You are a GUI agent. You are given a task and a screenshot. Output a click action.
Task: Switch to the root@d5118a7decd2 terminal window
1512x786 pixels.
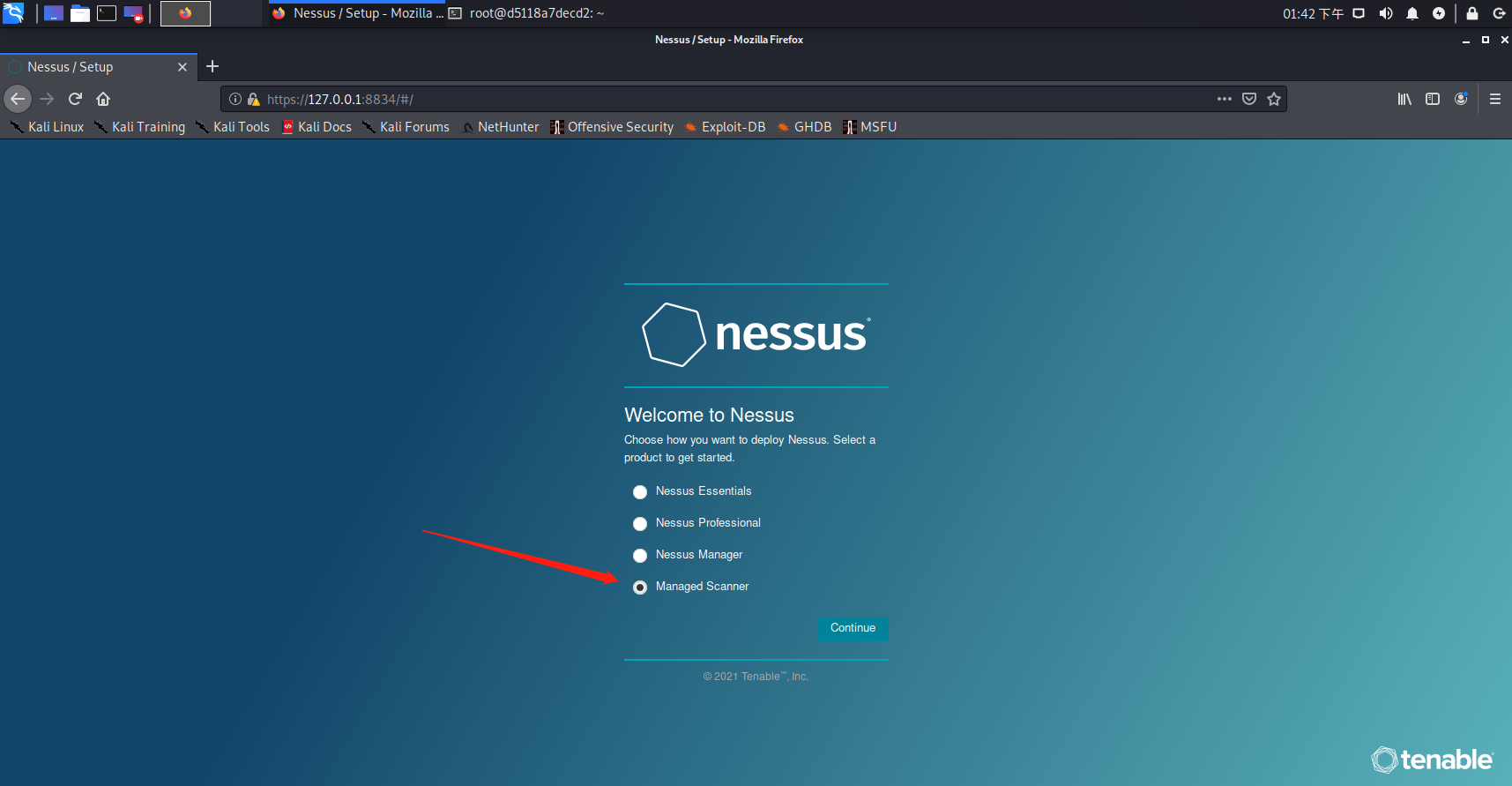pos(527,13)
